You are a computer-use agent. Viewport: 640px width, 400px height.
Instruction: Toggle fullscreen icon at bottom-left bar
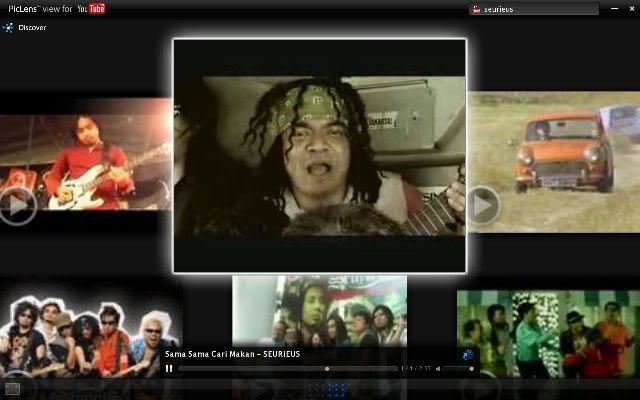tap(12, 389)
